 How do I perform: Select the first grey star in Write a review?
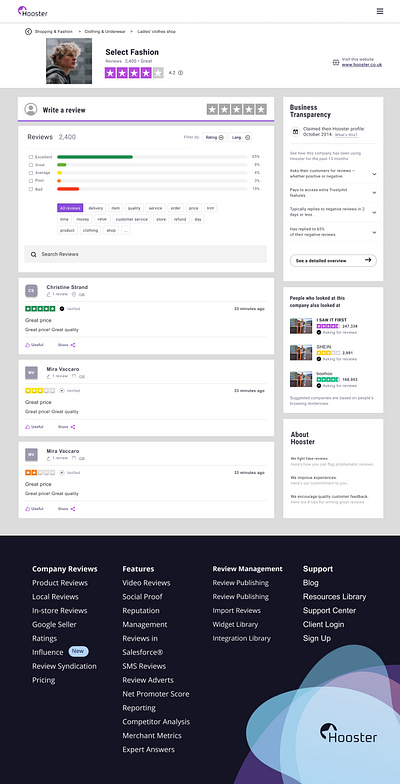212,110
